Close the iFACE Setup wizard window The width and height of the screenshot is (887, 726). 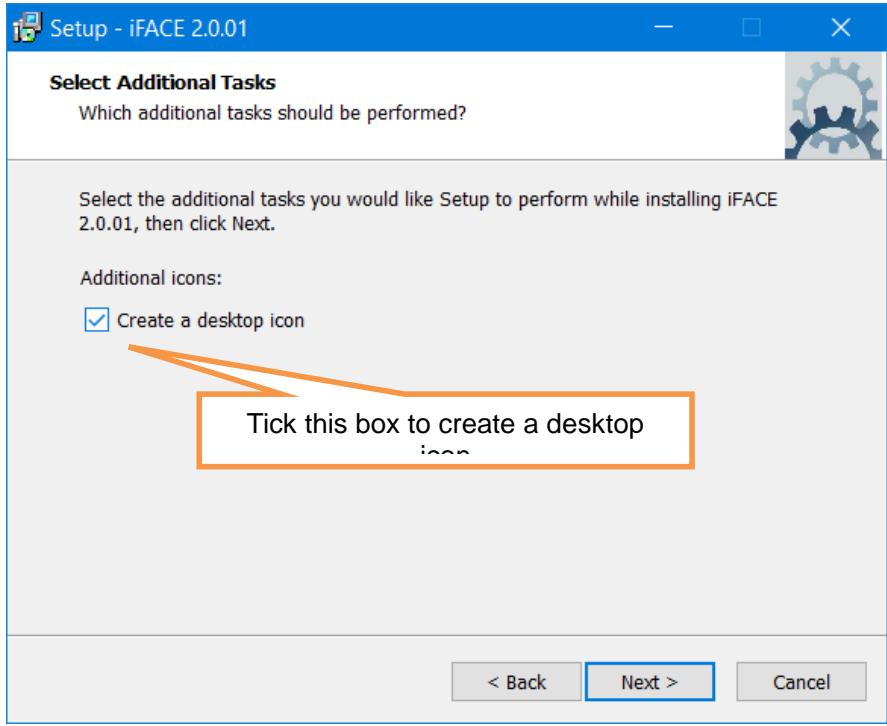[x=841, y=27]
